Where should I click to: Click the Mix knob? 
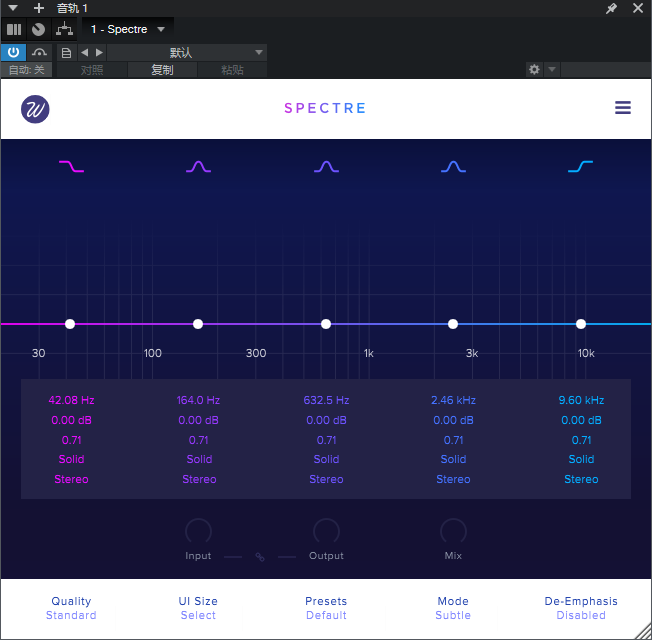click(x=453, y=531)
